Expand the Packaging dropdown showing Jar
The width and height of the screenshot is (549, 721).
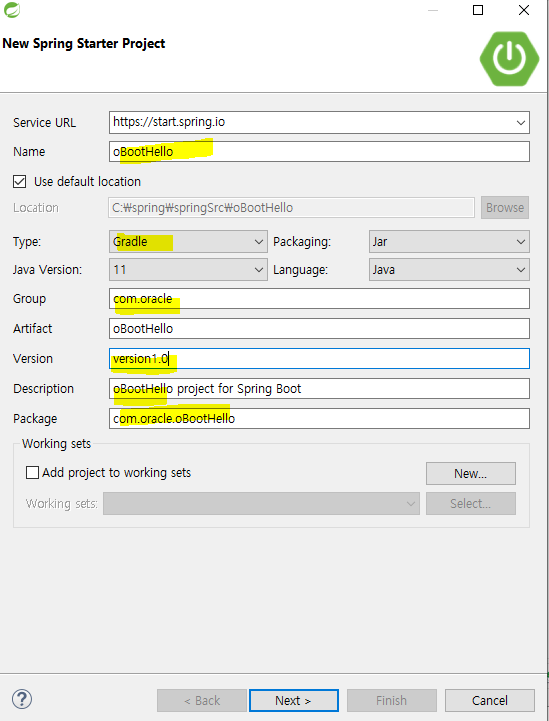[449, 242]
